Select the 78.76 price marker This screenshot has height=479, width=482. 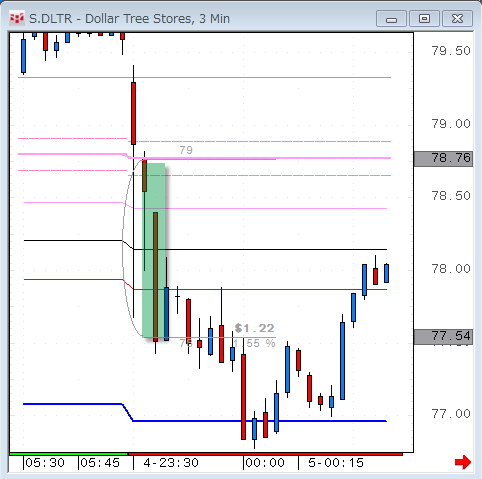pos(443,159)
